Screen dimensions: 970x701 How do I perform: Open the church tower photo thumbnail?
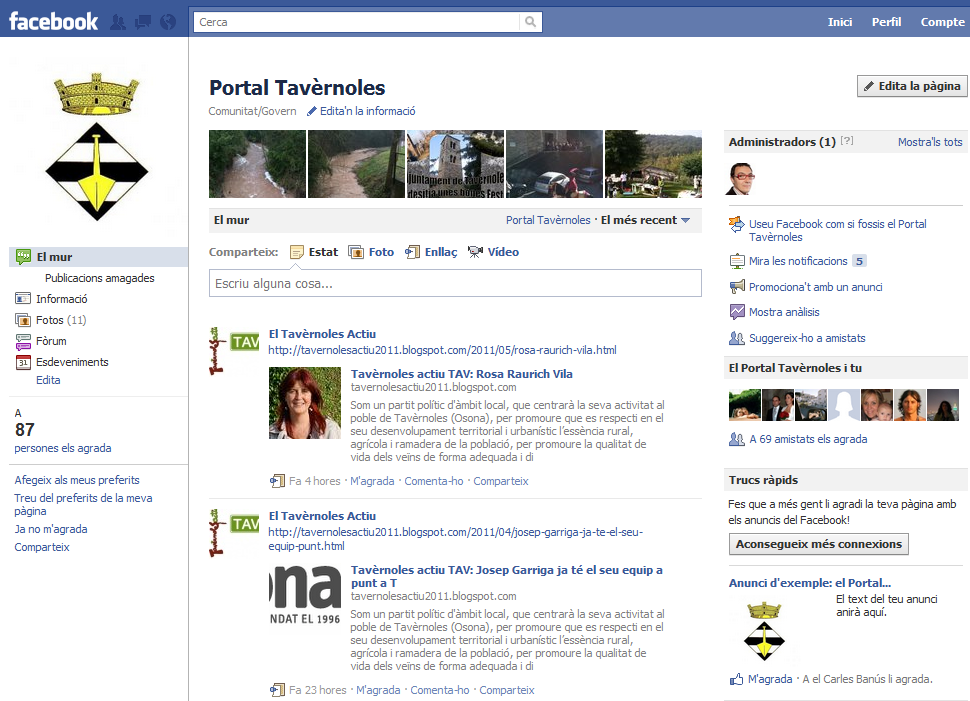(x=455, y=164)
